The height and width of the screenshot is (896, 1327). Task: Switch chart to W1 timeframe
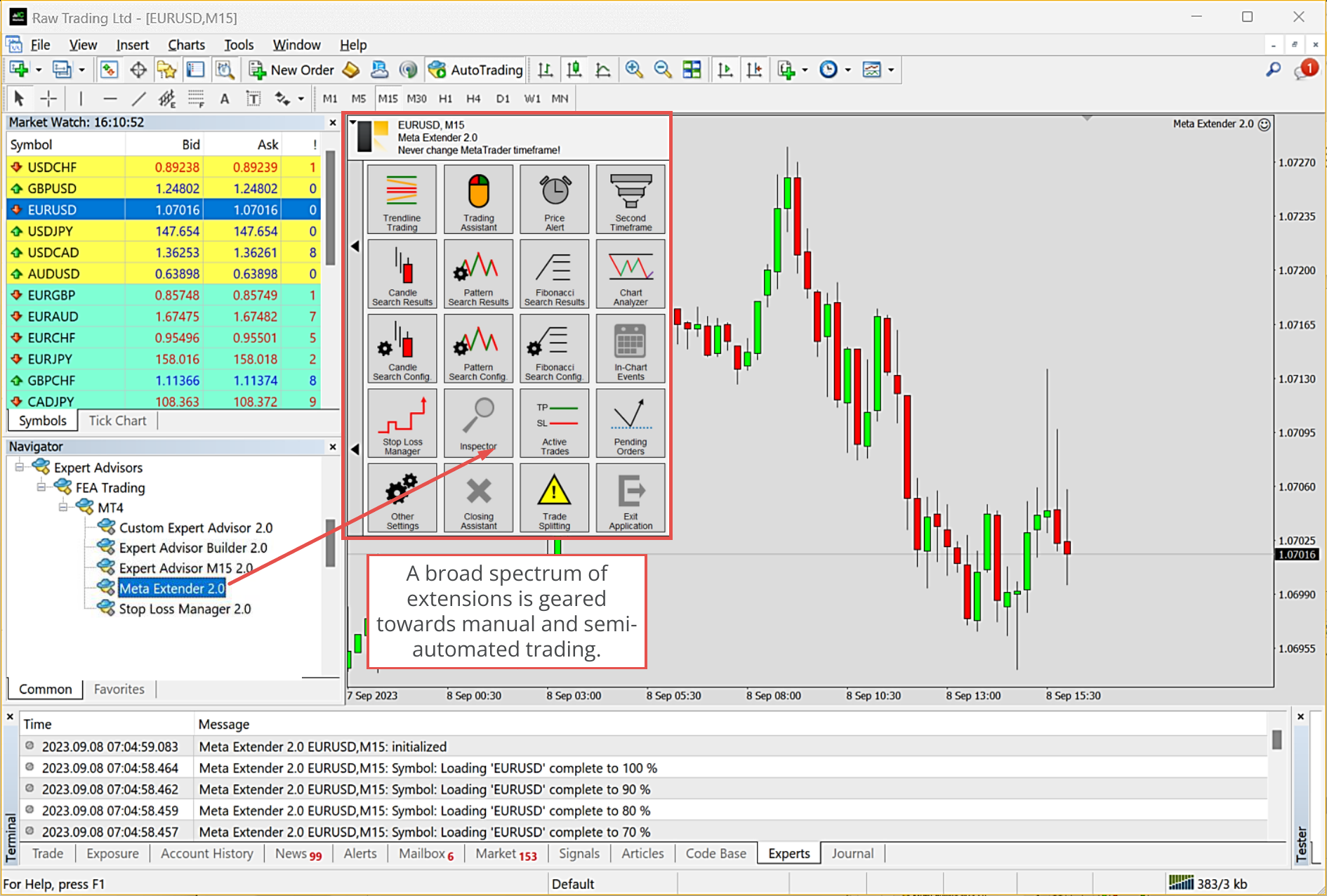[x=532, y=98]
